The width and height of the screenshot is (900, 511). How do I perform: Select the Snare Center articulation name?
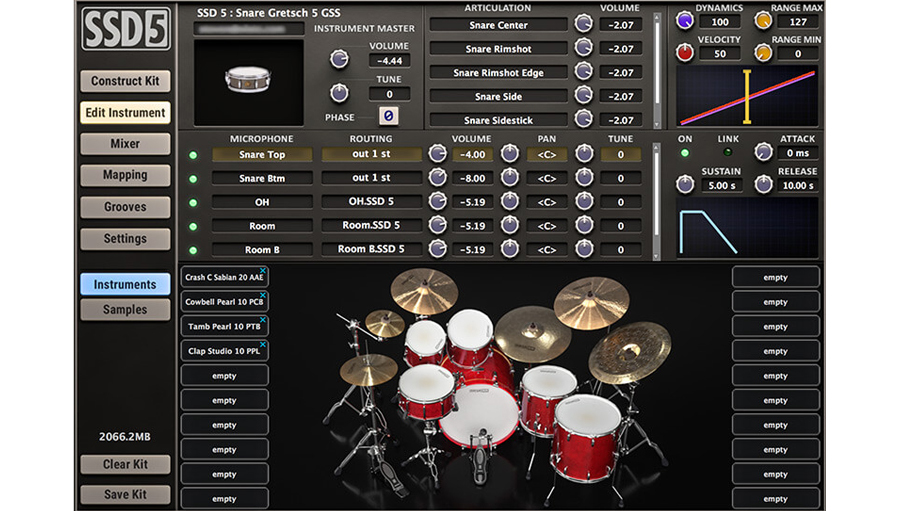pos(498,25)
